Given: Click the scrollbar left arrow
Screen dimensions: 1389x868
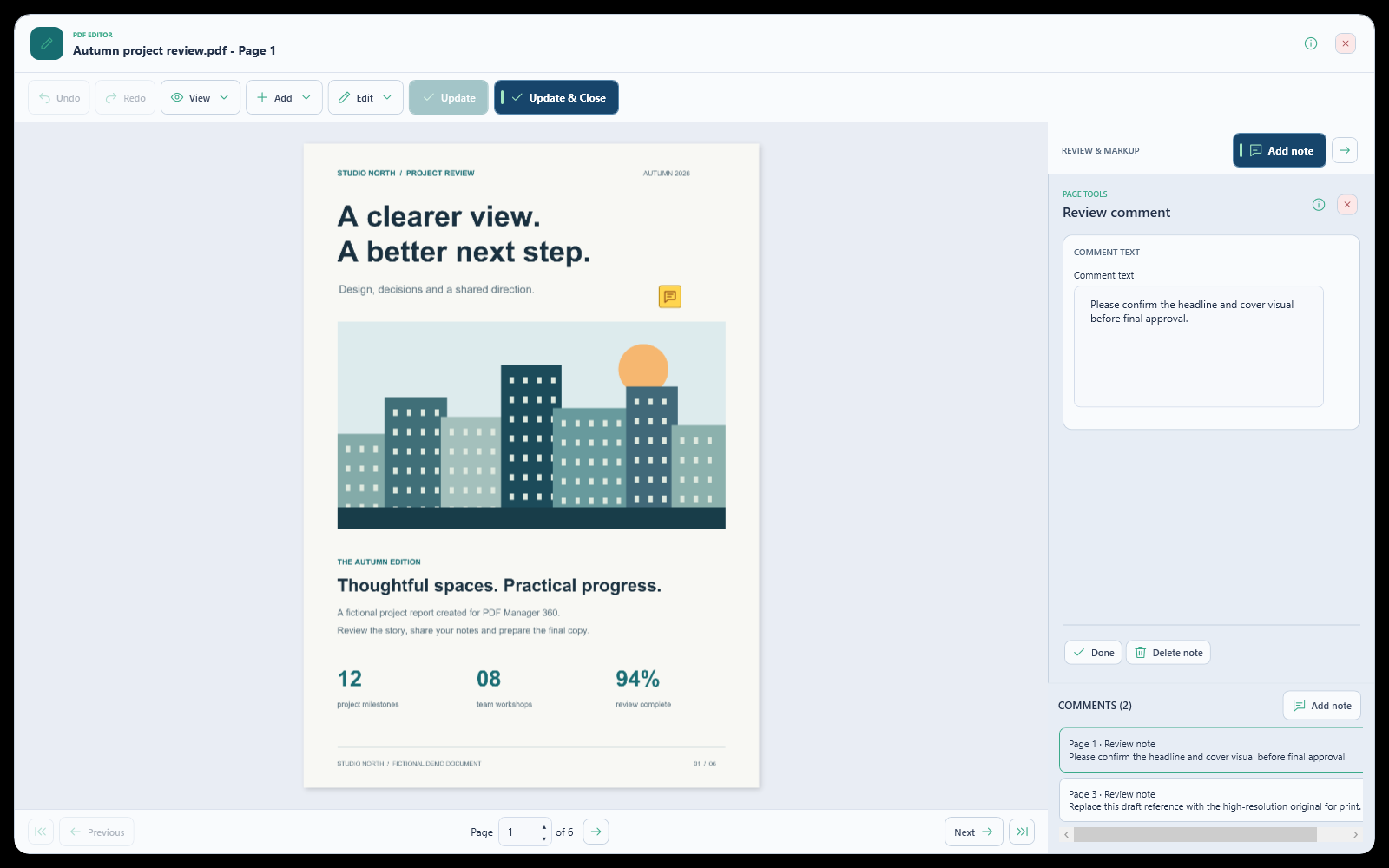Looking at the screenshot, I should pyautogui.click(x=1066, y=834).
